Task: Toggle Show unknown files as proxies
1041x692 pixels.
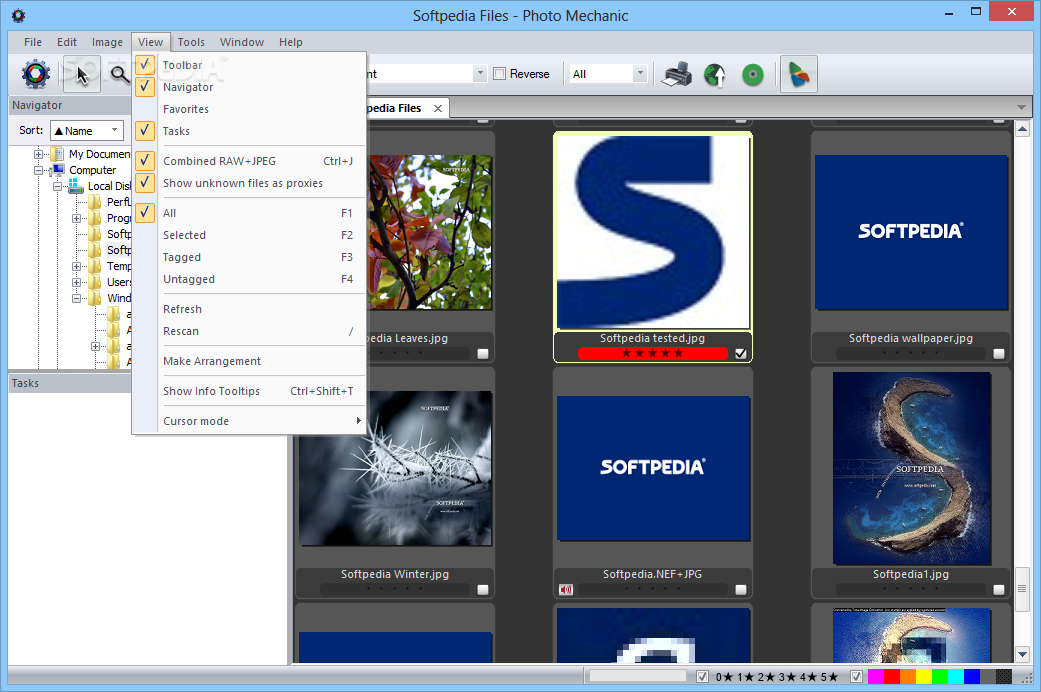Action: [250, 183]
